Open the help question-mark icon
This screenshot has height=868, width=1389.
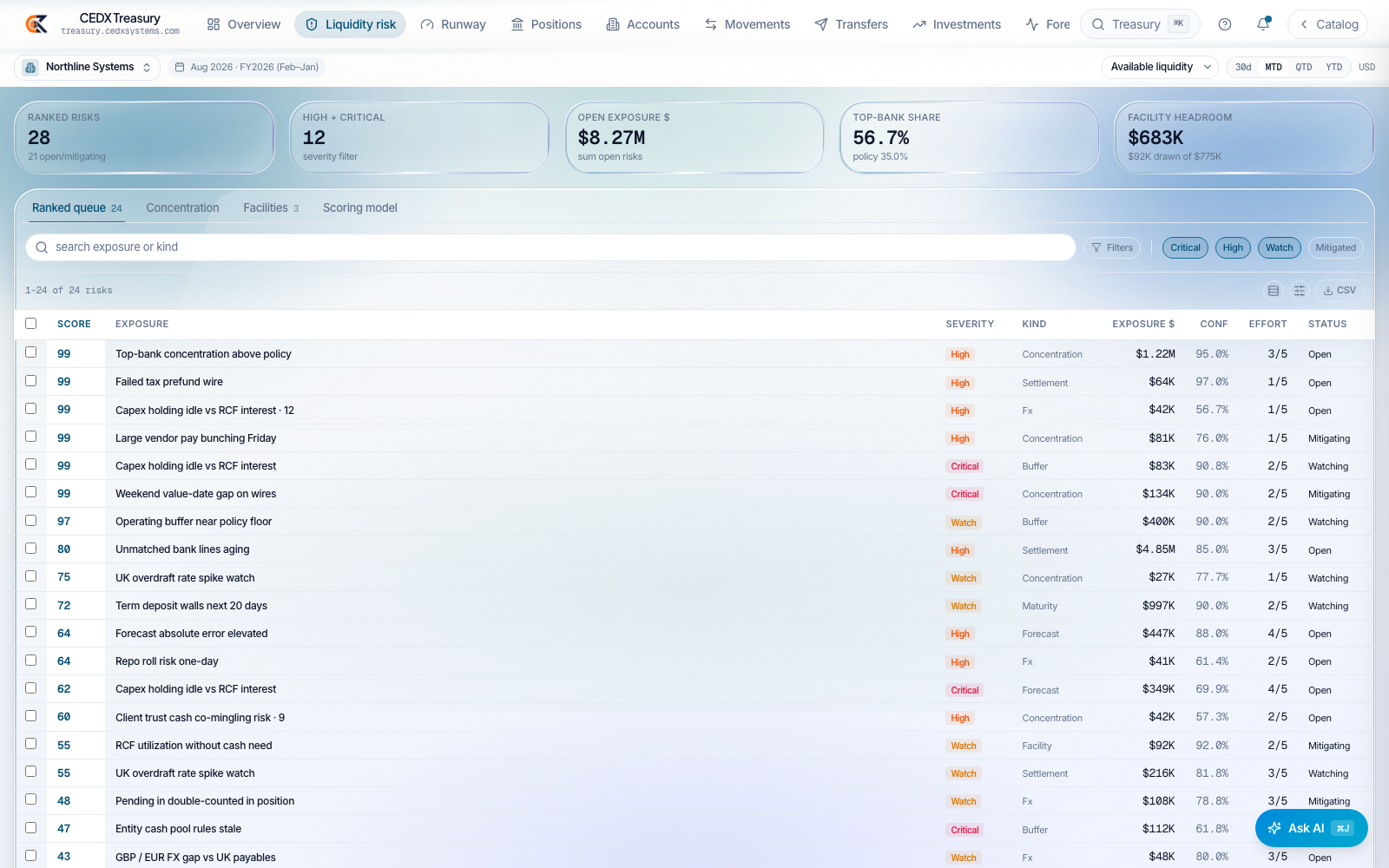(1225, 24)
